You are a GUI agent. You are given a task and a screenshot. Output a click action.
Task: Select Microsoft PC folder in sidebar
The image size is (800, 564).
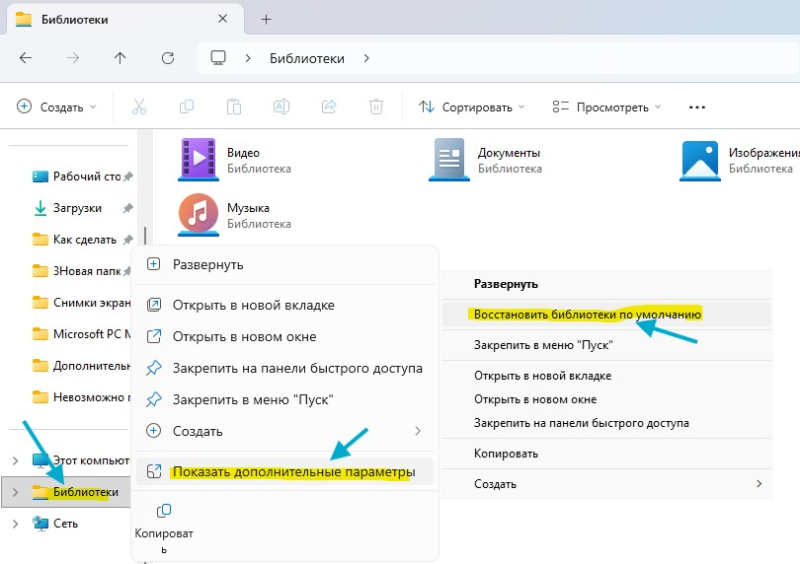(80, 334)
